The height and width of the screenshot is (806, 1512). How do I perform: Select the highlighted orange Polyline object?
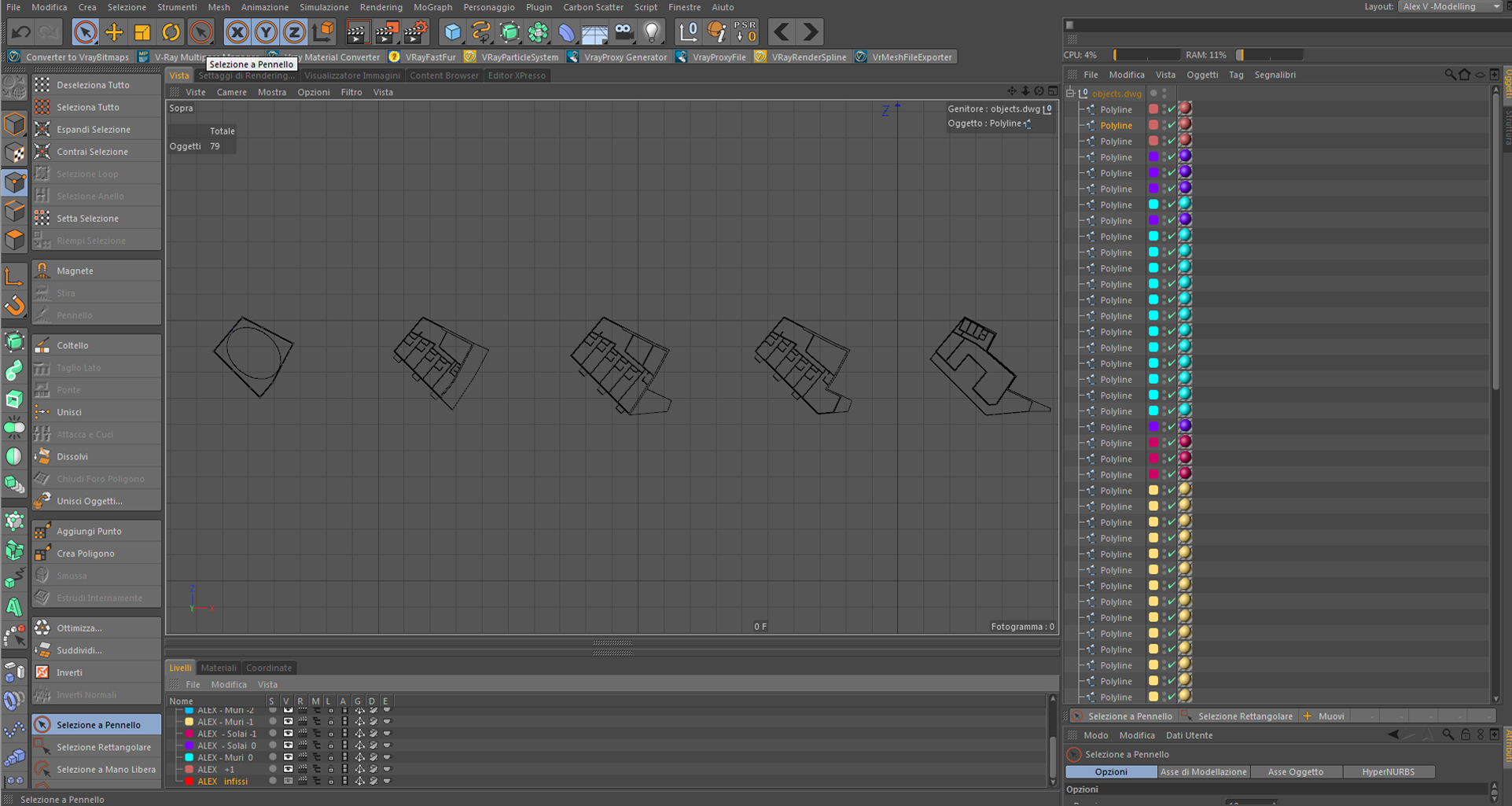coord(1115,125)
